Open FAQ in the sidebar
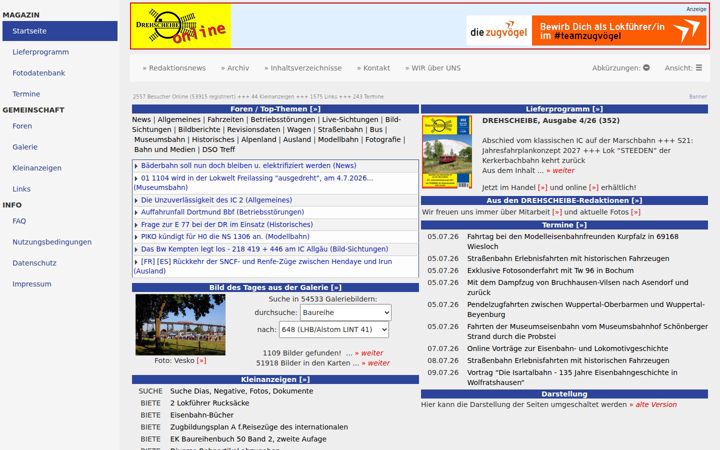Screen dimensions: 720x450 (19, 221)
